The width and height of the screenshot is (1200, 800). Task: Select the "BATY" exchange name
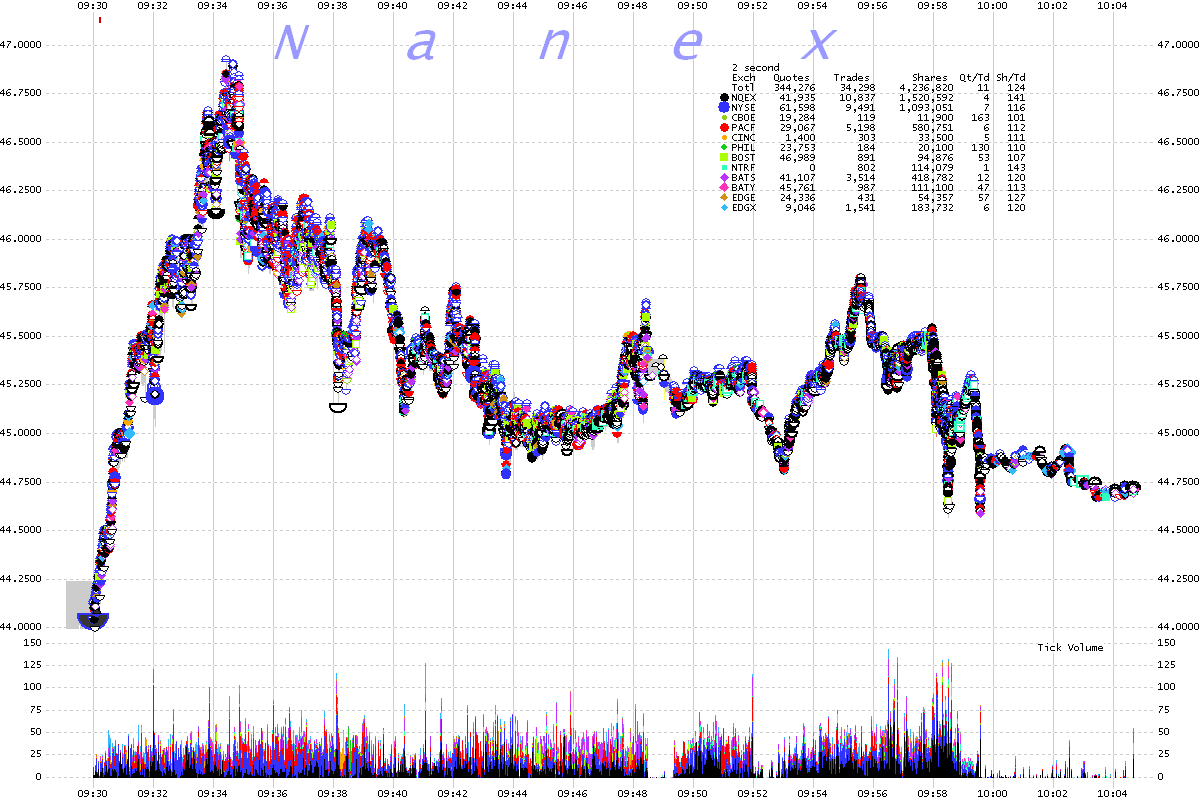(x=744, y=187)
